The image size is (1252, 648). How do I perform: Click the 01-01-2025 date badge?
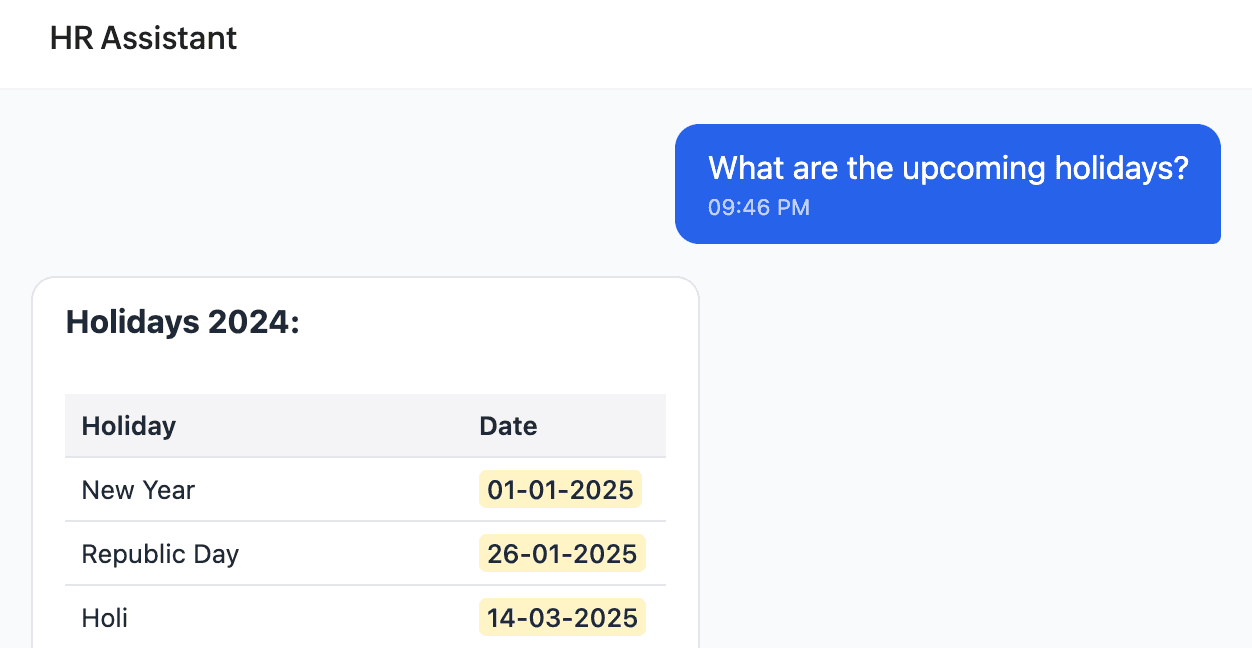(x=560, y=490)
